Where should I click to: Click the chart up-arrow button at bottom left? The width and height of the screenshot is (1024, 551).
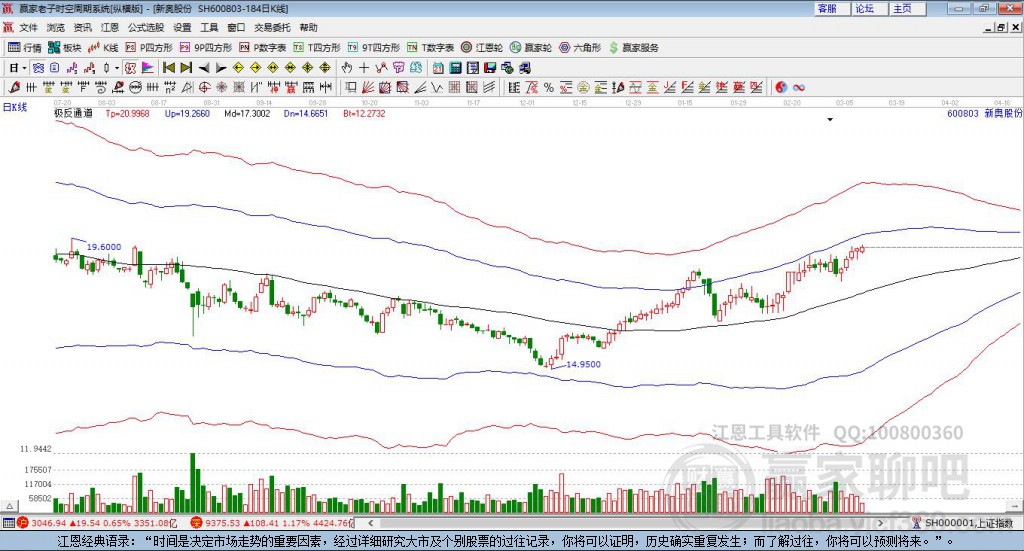coord(9,506)
